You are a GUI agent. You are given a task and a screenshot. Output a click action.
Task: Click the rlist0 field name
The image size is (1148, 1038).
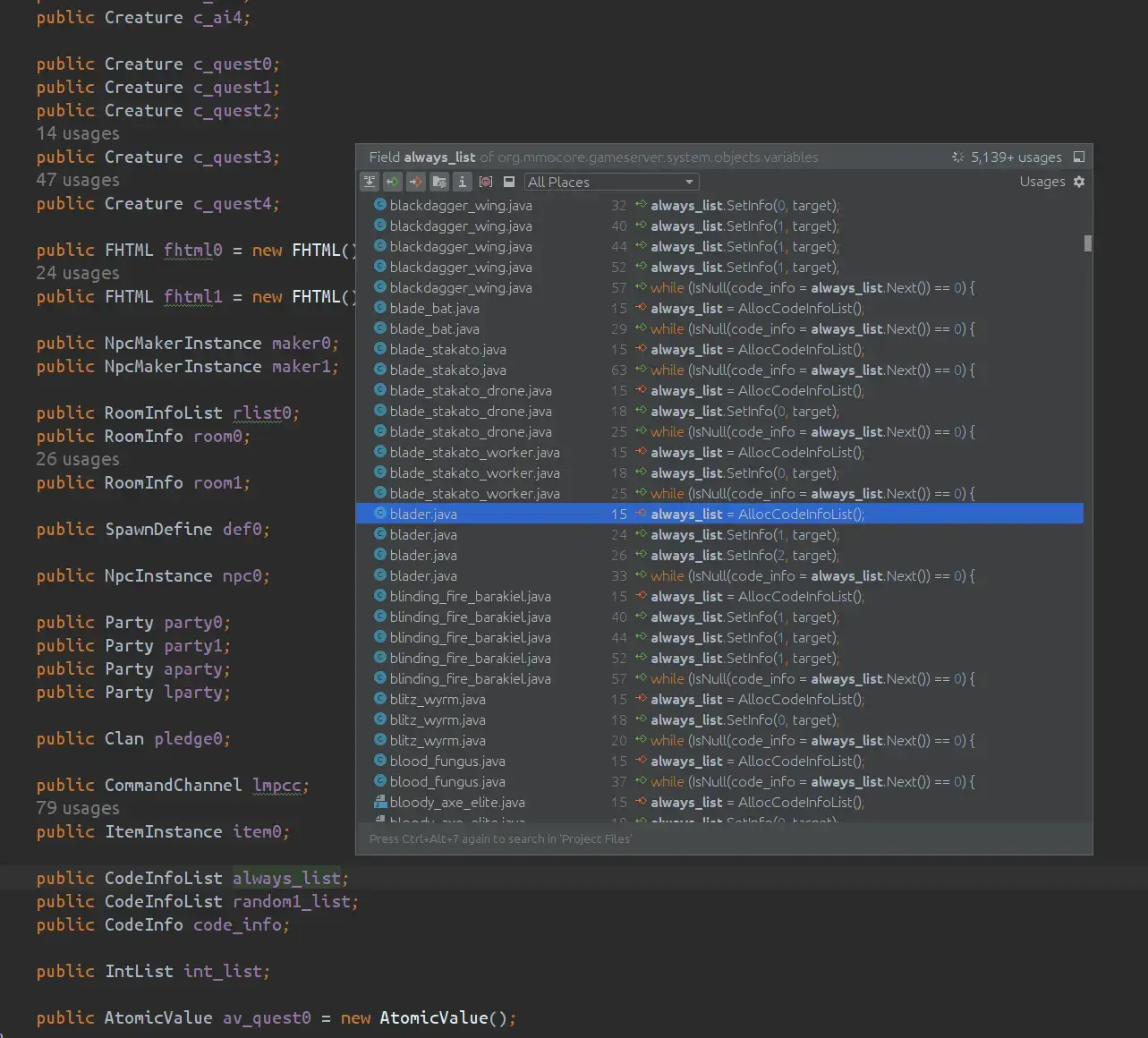tap(262, 413)
